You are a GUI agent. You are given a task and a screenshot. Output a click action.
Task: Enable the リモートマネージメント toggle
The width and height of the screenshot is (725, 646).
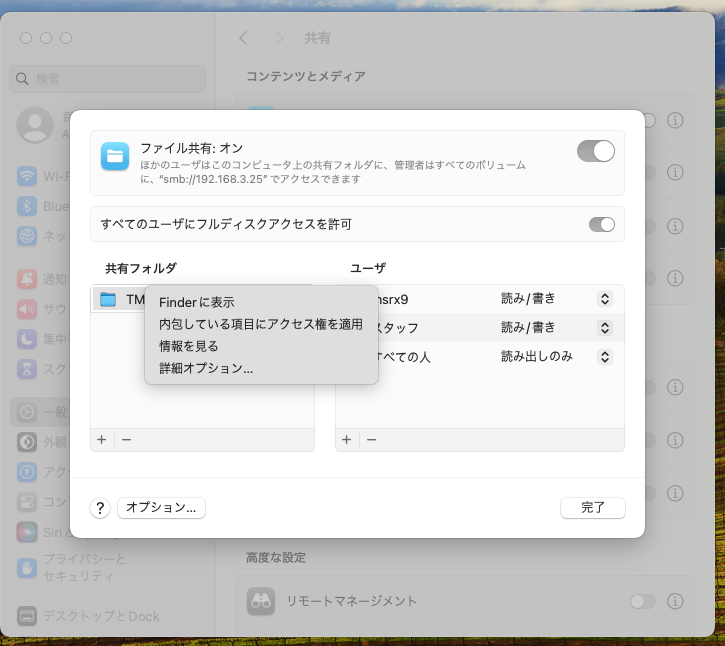click(x=643, y=601)
